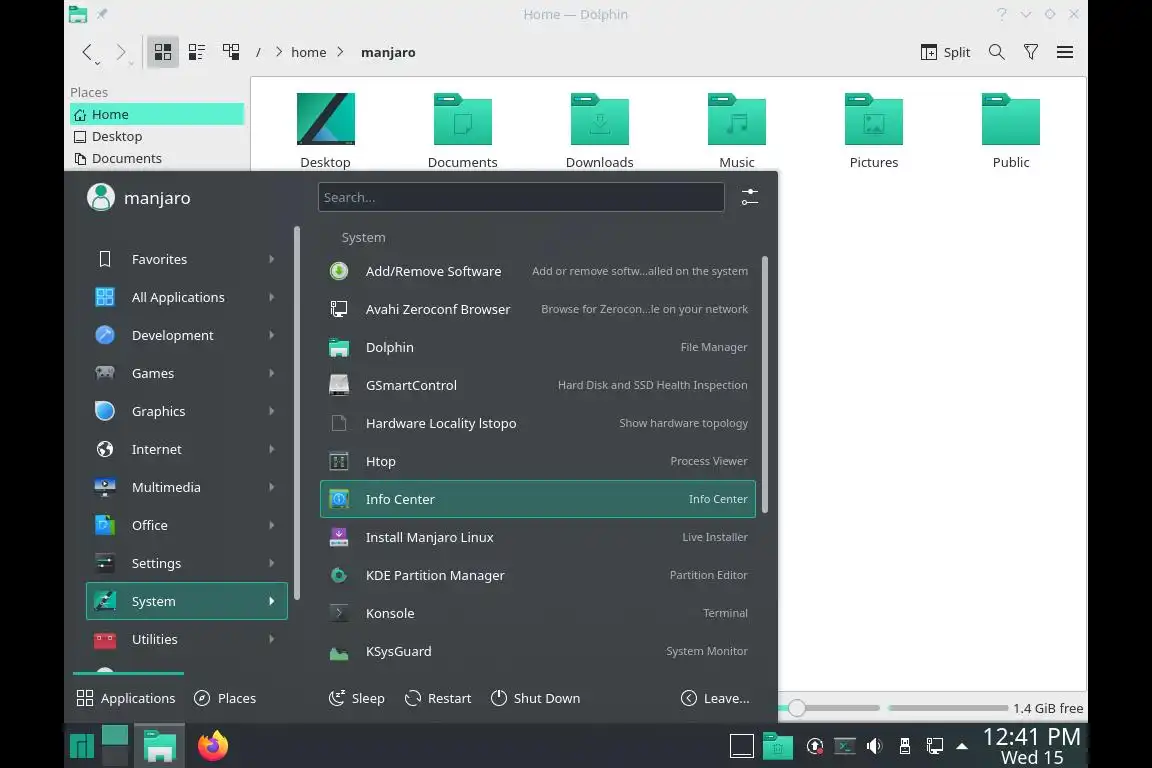
Task: Switch Dolphin to icons view mode
Action: click(x=162, y=52)
